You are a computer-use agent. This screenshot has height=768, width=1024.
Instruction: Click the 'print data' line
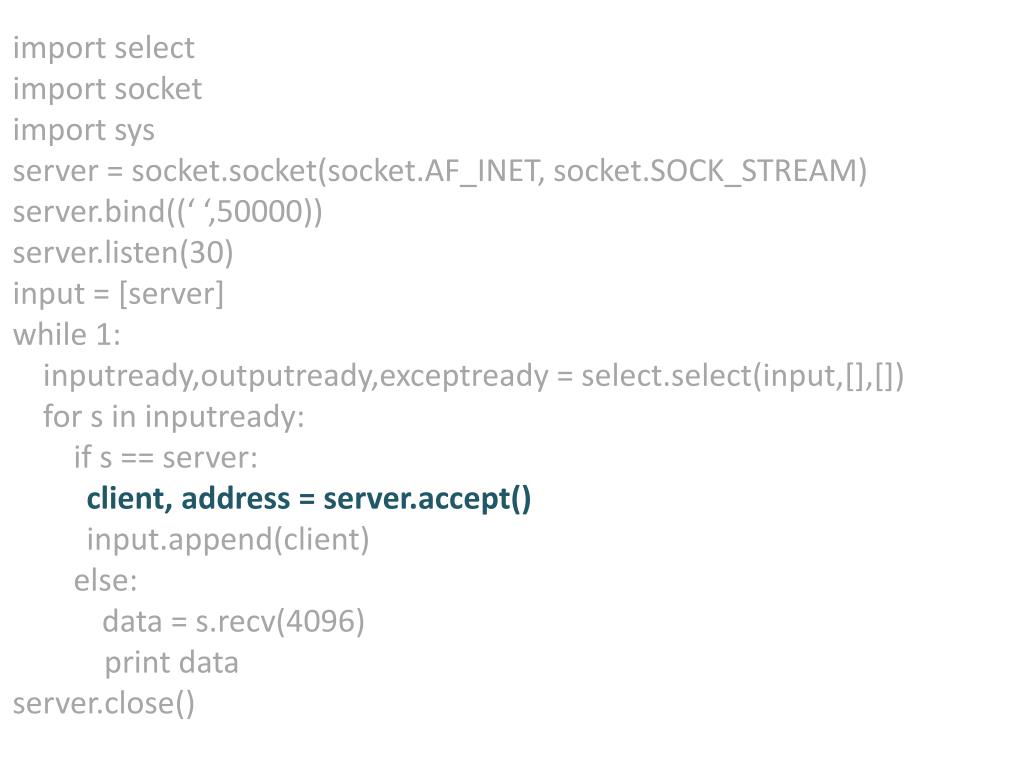pyautogui.click(x=171, y=663)
